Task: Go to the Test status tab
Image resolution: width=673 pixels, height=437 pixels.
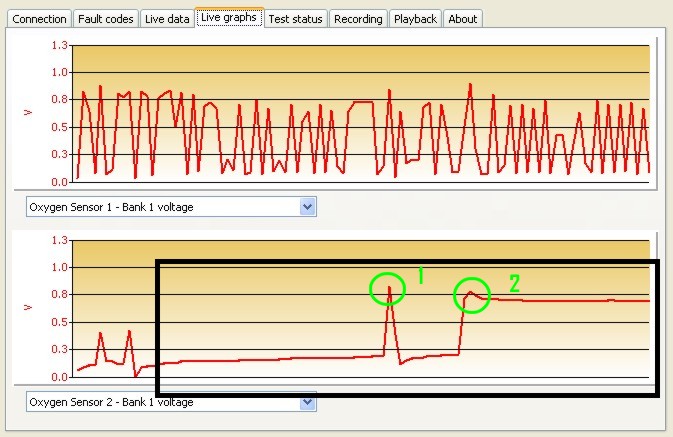Action: pyautogui.click(x=296, y=19)
